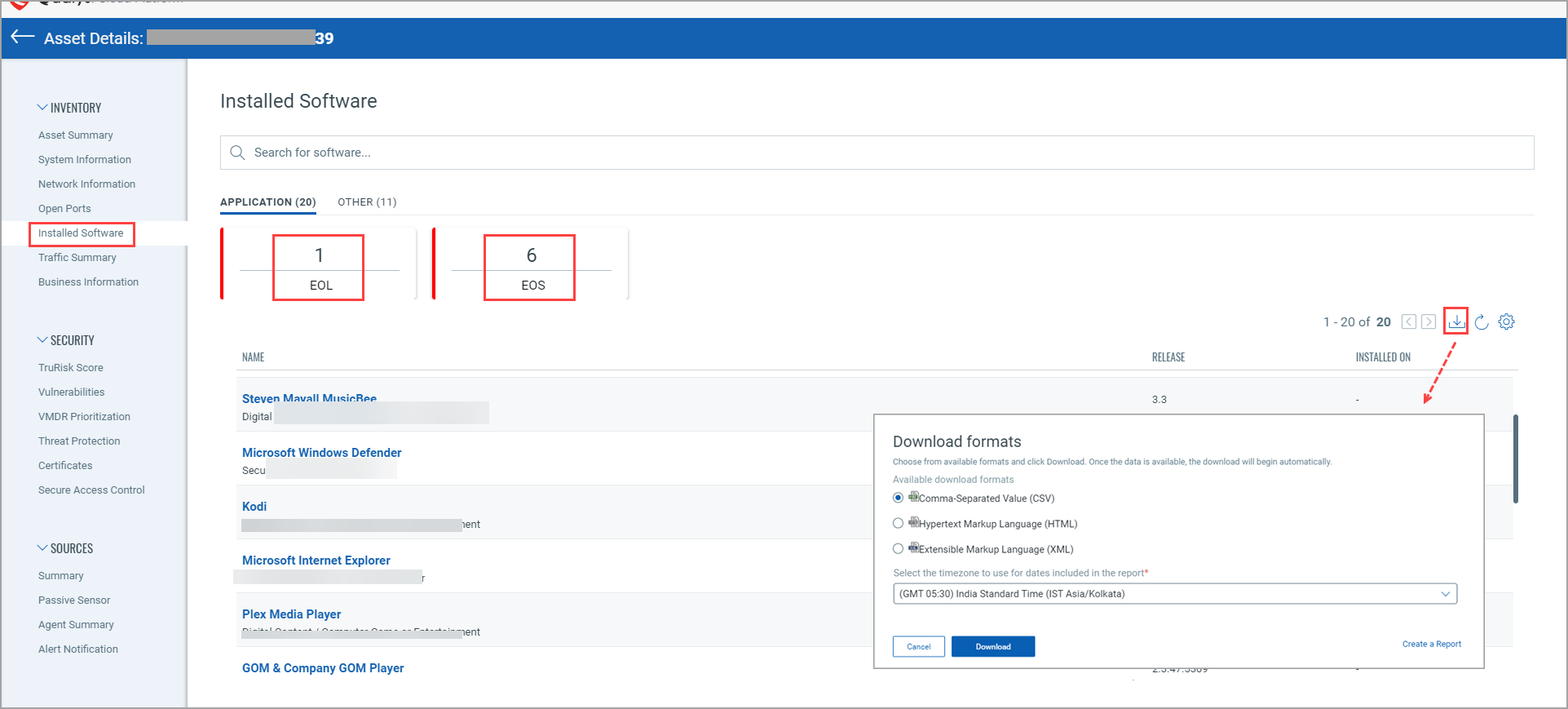Open Microsoft Internet Explorer entry
This screenshot has height=709, width=1568.
[x=316, y=561]
